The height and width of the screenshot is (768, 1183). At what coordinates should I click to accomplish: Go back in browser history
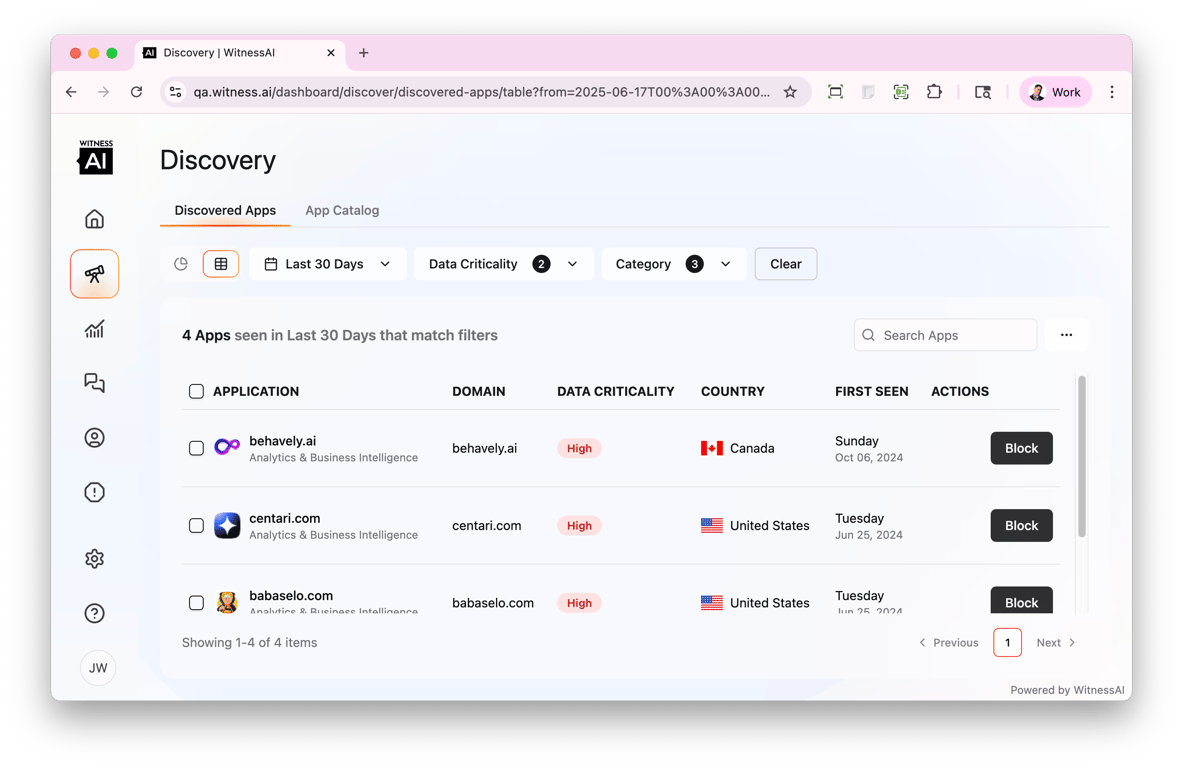pyautogui.click(x=72, y=92)
